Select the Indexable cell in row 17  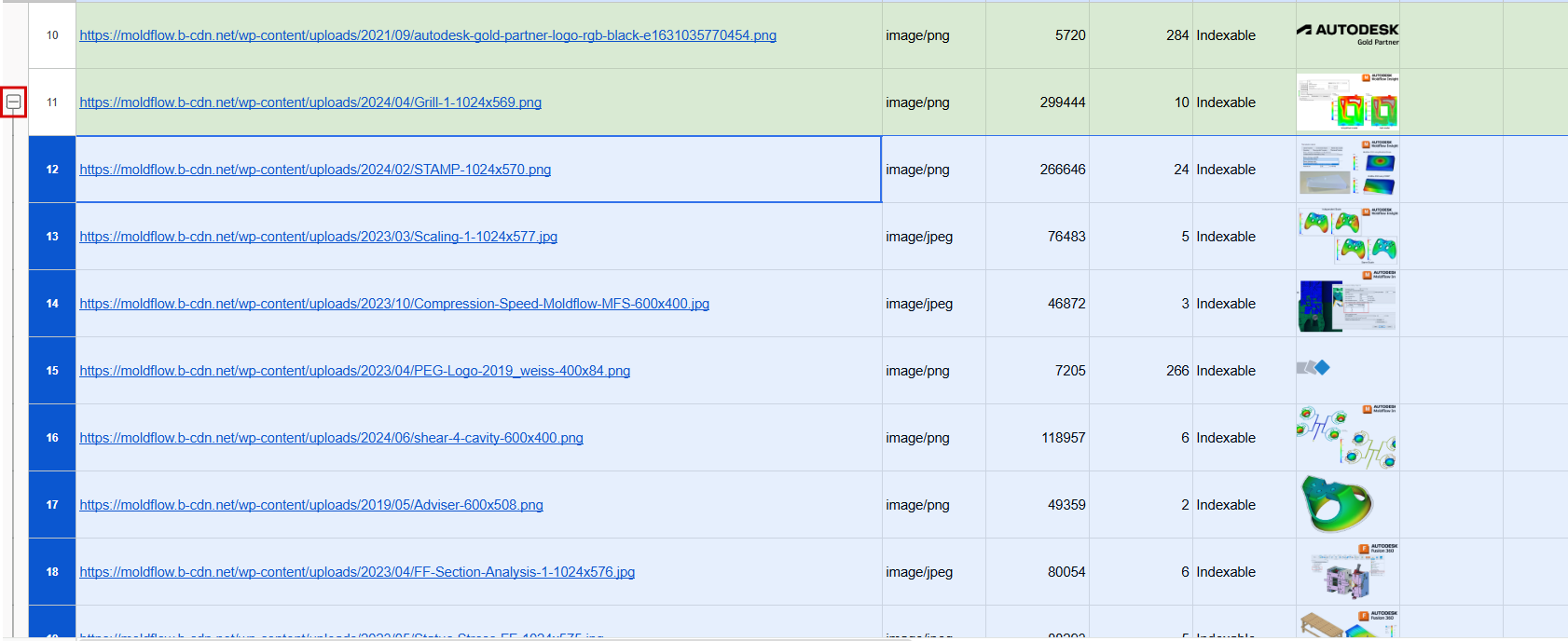tap(1245, 505)
